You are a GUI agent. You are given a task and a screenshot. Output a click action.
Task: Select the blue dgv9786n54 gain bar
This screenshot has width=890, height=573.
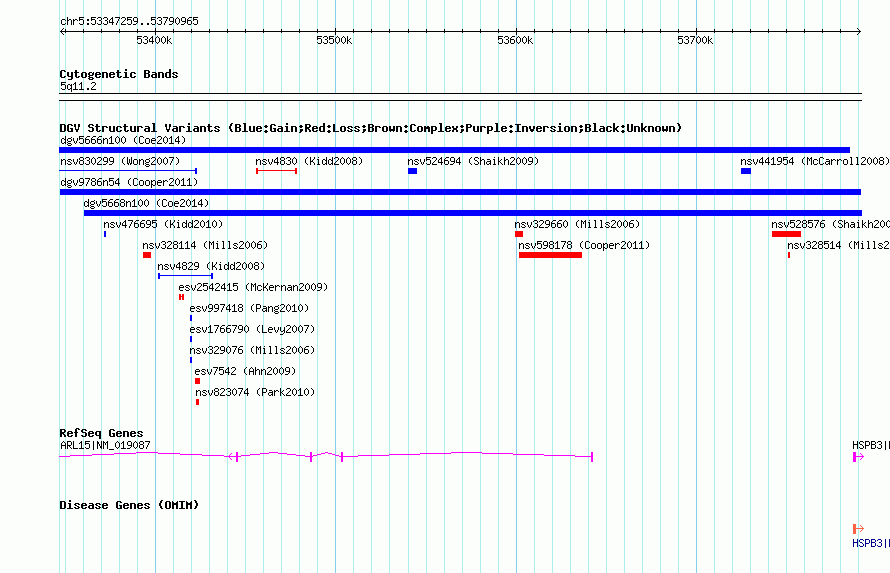(x=460, y=192)
